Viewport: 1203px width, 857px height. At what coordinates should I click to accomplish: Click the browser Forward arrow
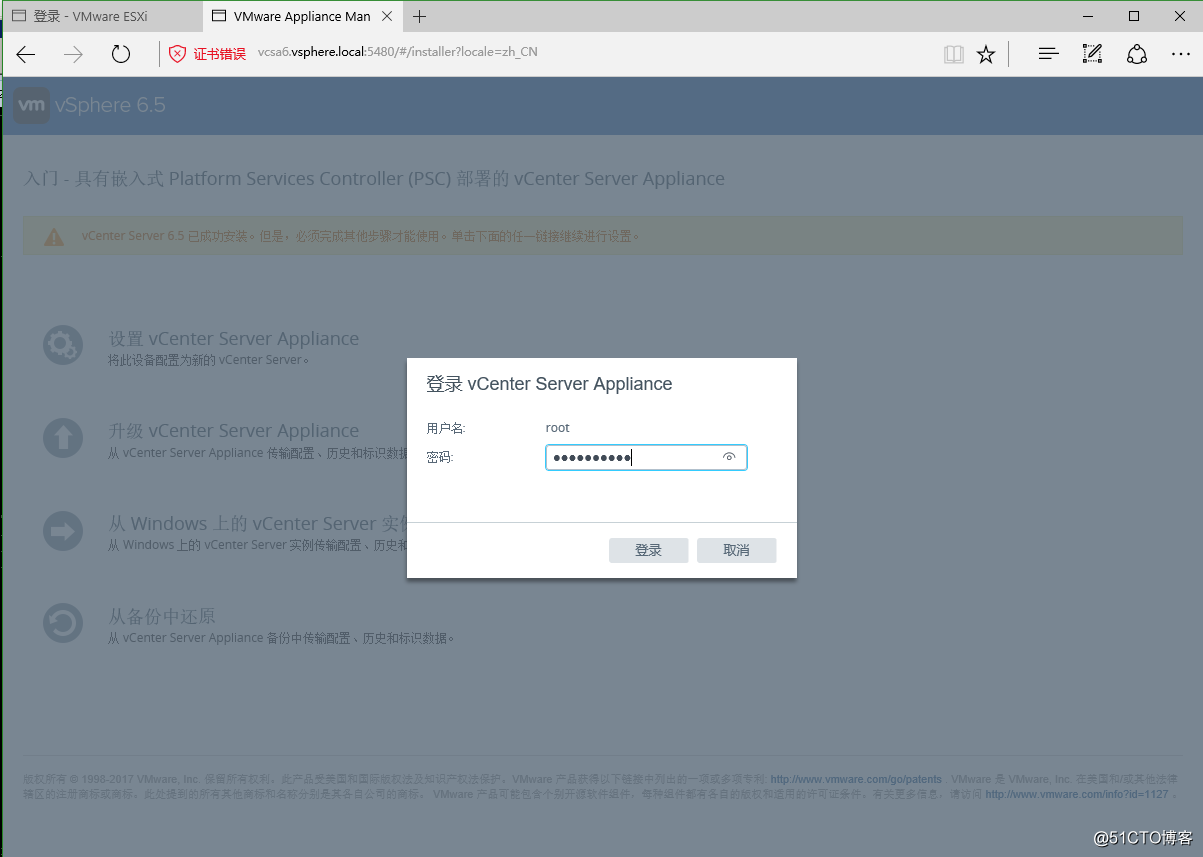pyautogui.click(x=73, y=54)
